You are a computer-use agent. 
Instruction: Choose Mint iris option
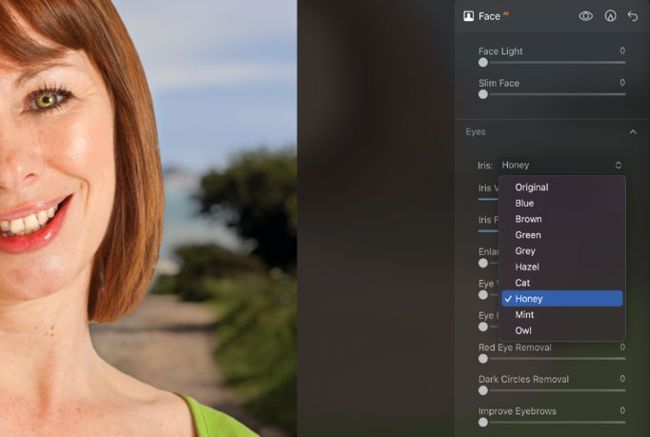(524, 314)
